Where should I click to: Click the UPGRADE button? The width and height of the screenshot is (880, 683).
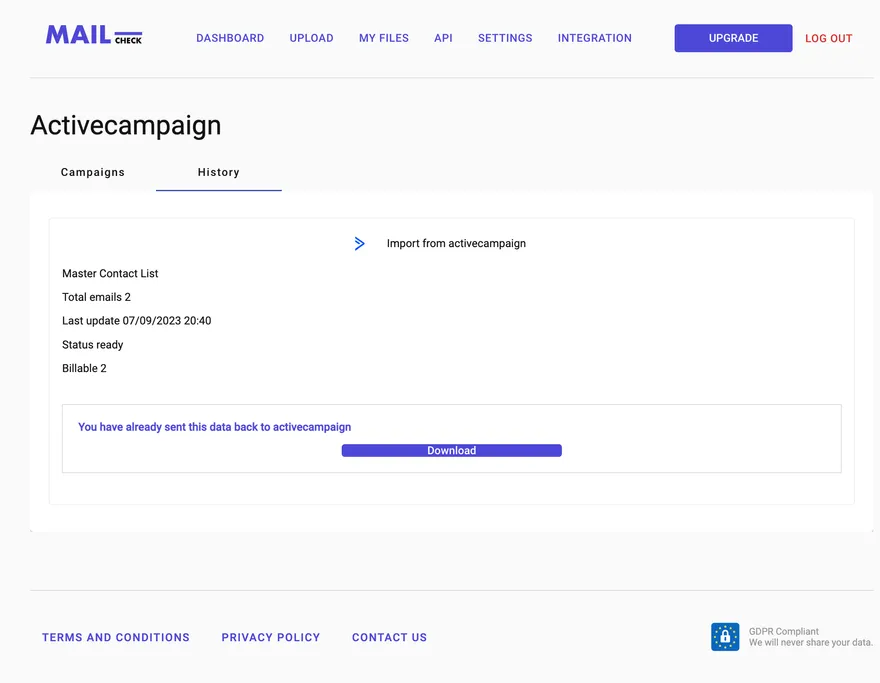point(733,37)
